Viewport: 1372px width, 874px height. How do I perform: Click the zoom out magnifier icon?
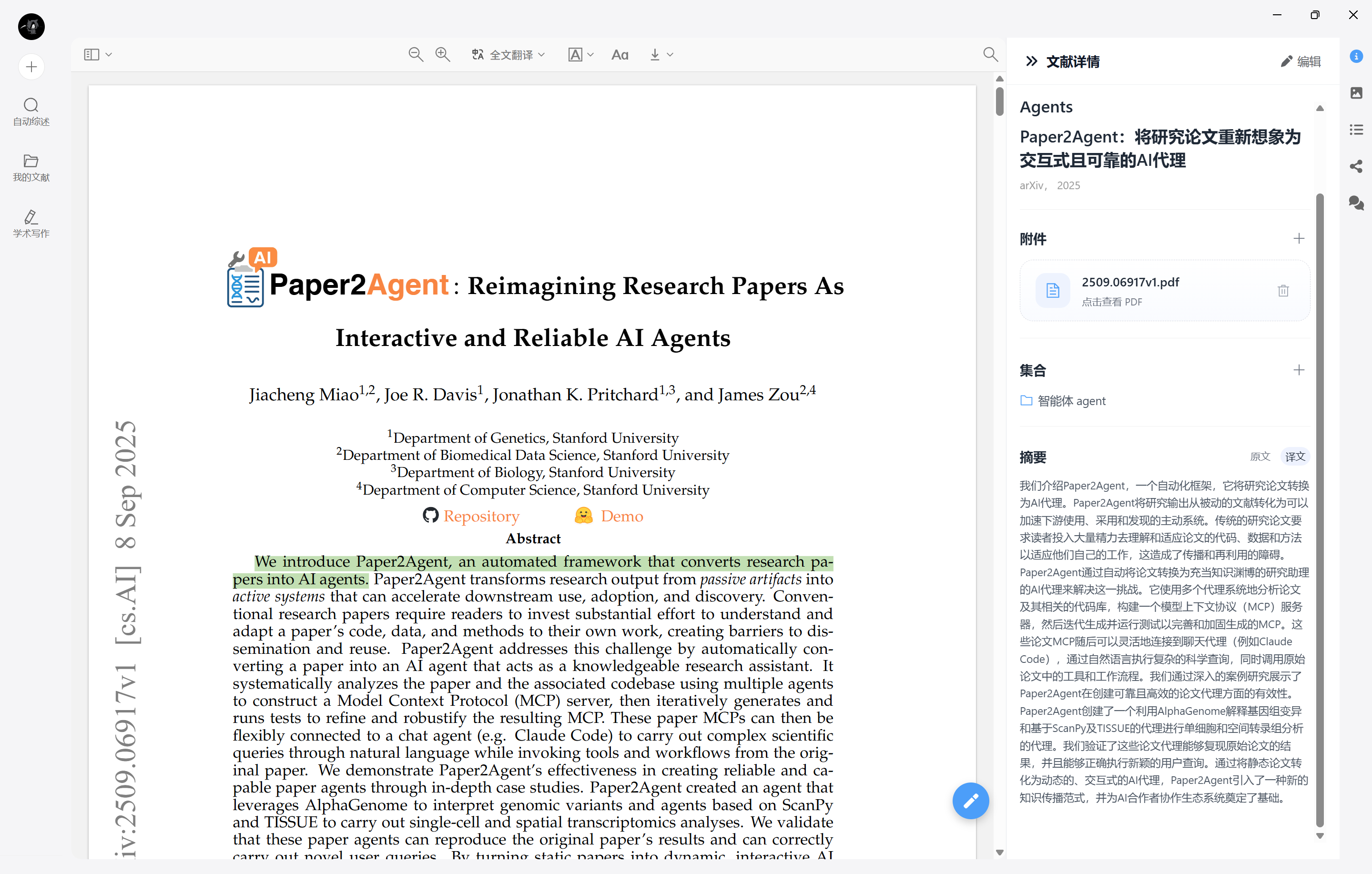[416, 55]
